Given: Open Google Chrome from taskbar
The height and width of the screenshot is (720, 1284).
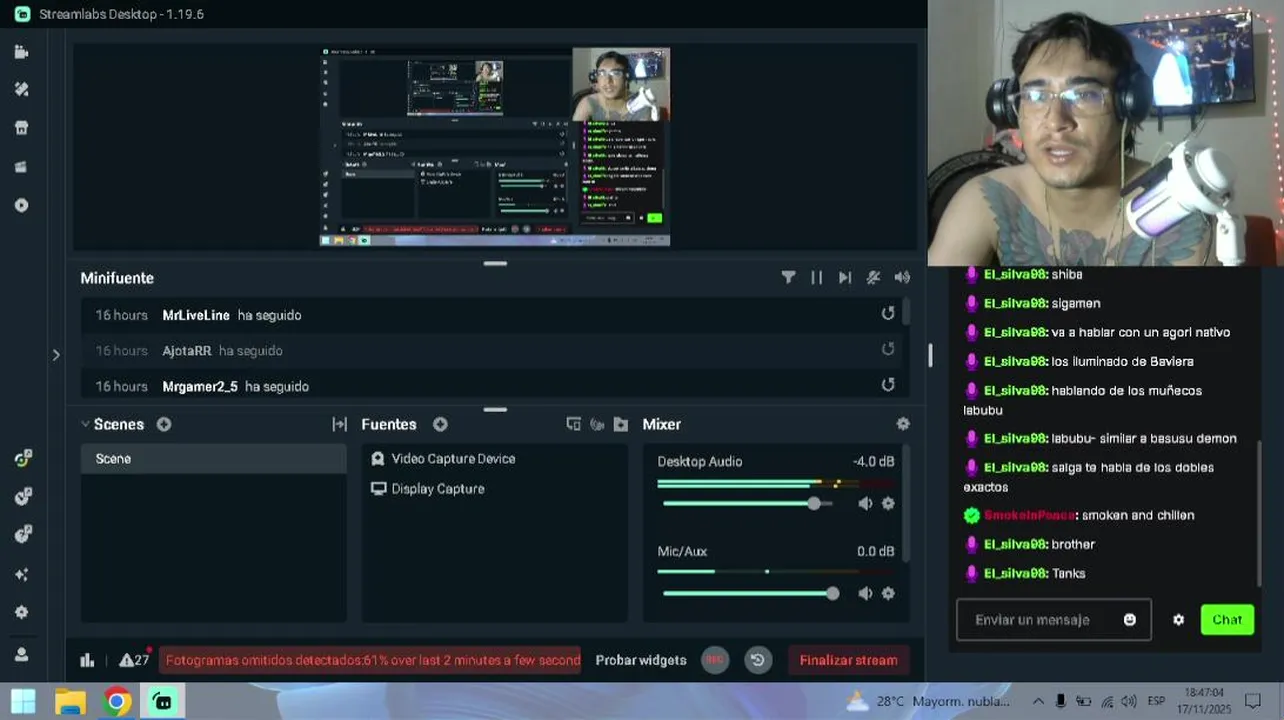Looking at the screenshot, I should pyautogui.click(x=116, y=702).
